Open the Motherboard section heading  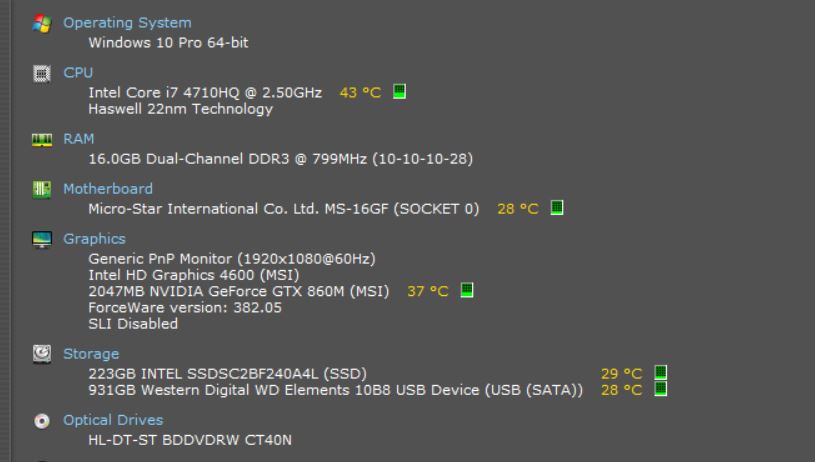click(x=108, y=189)
